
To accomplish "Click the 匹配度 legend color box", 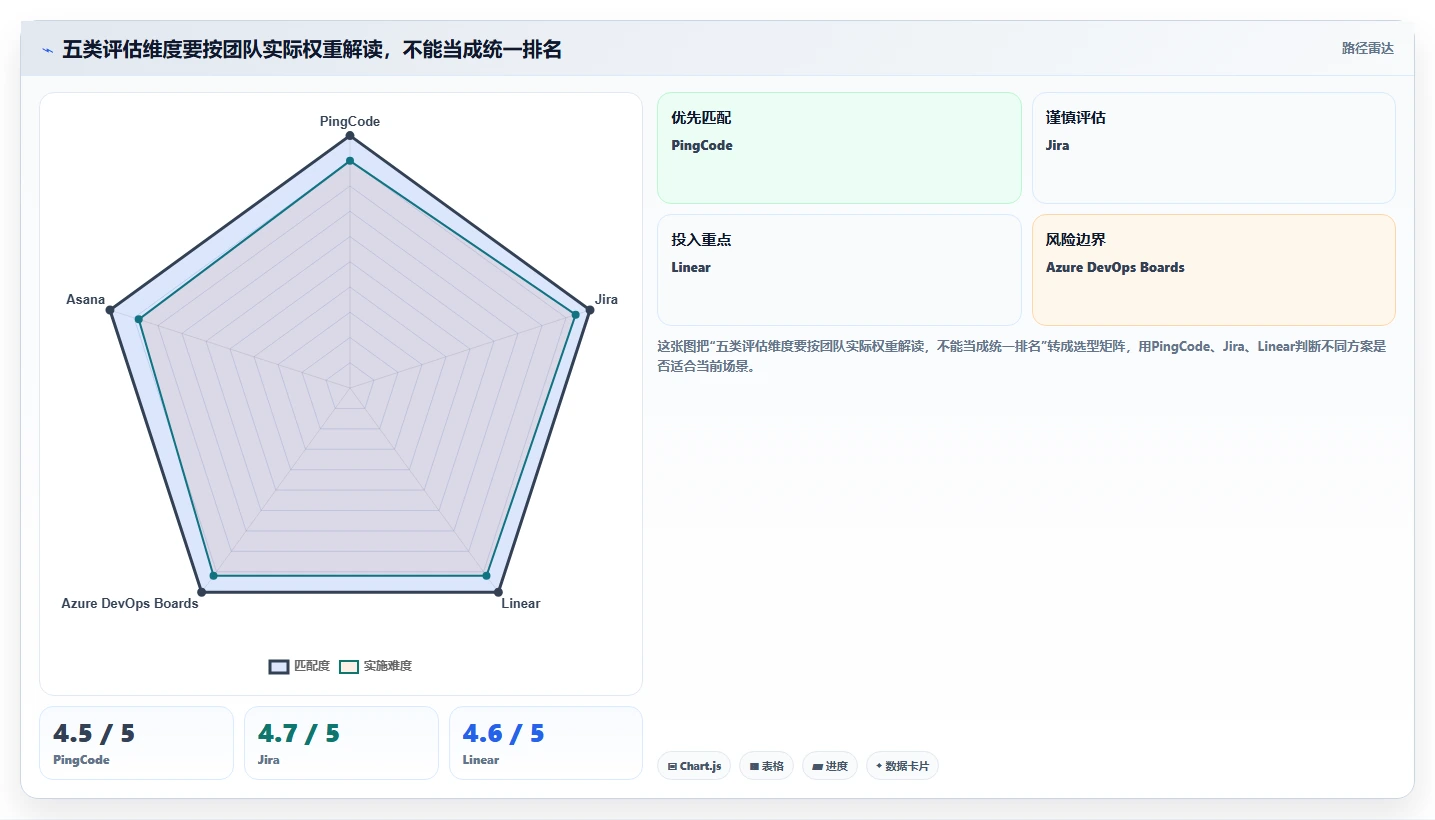I will 279,667.
